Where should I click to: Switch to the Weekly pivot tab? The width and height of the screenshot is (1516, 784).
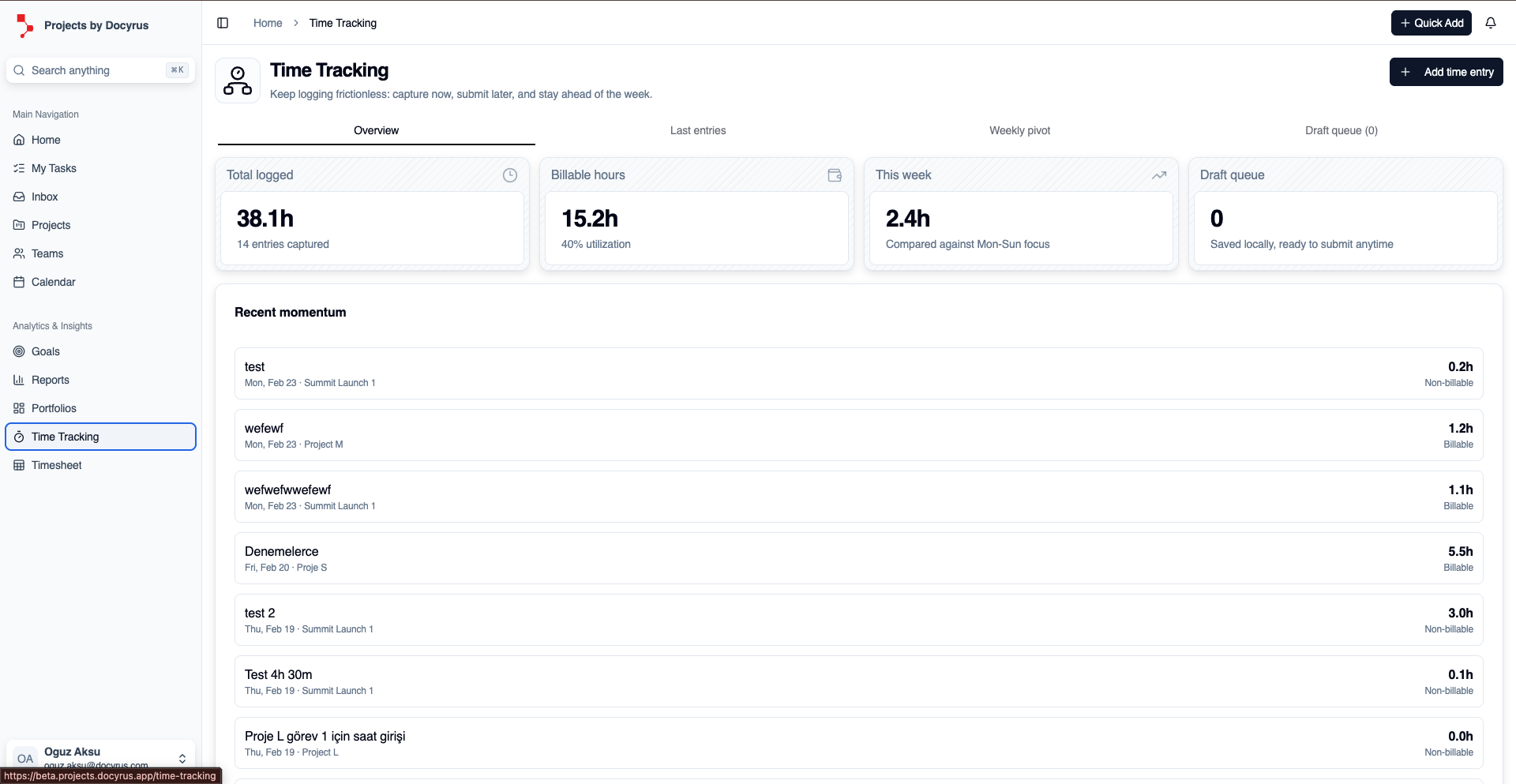1019,130
